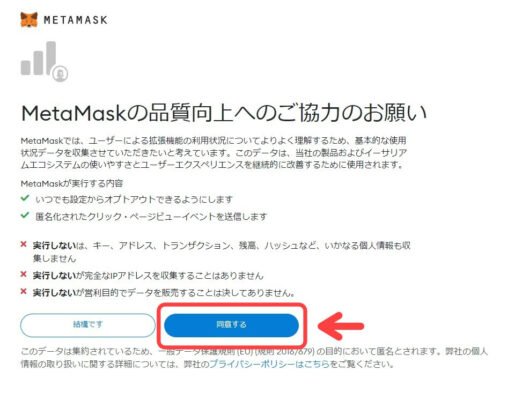Click the MetaMask fox logo
The height and width of the screenshot is (400, 522).
tap(29, 20)
